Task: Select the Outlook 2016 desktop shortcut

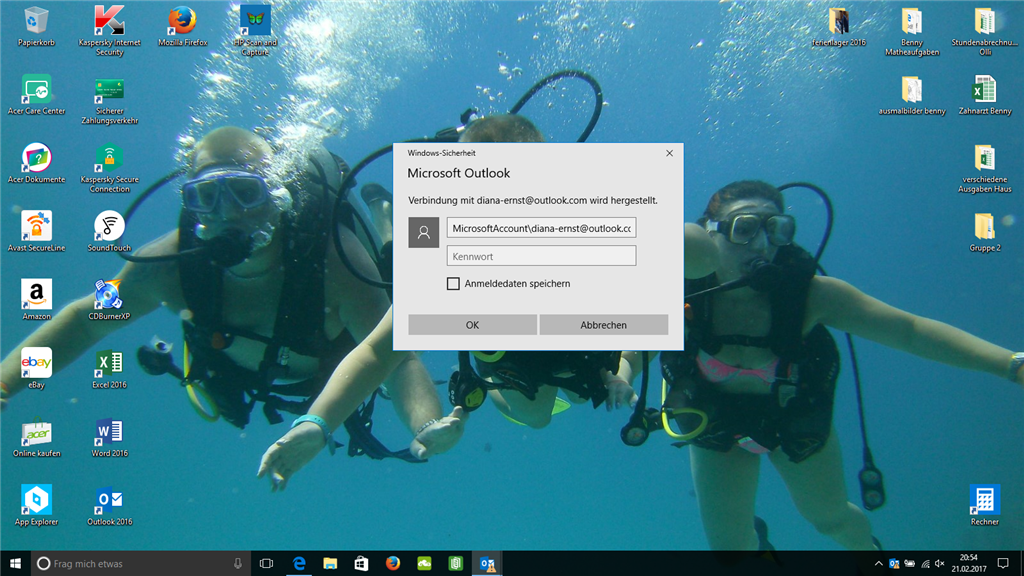Action: point(109,506)
